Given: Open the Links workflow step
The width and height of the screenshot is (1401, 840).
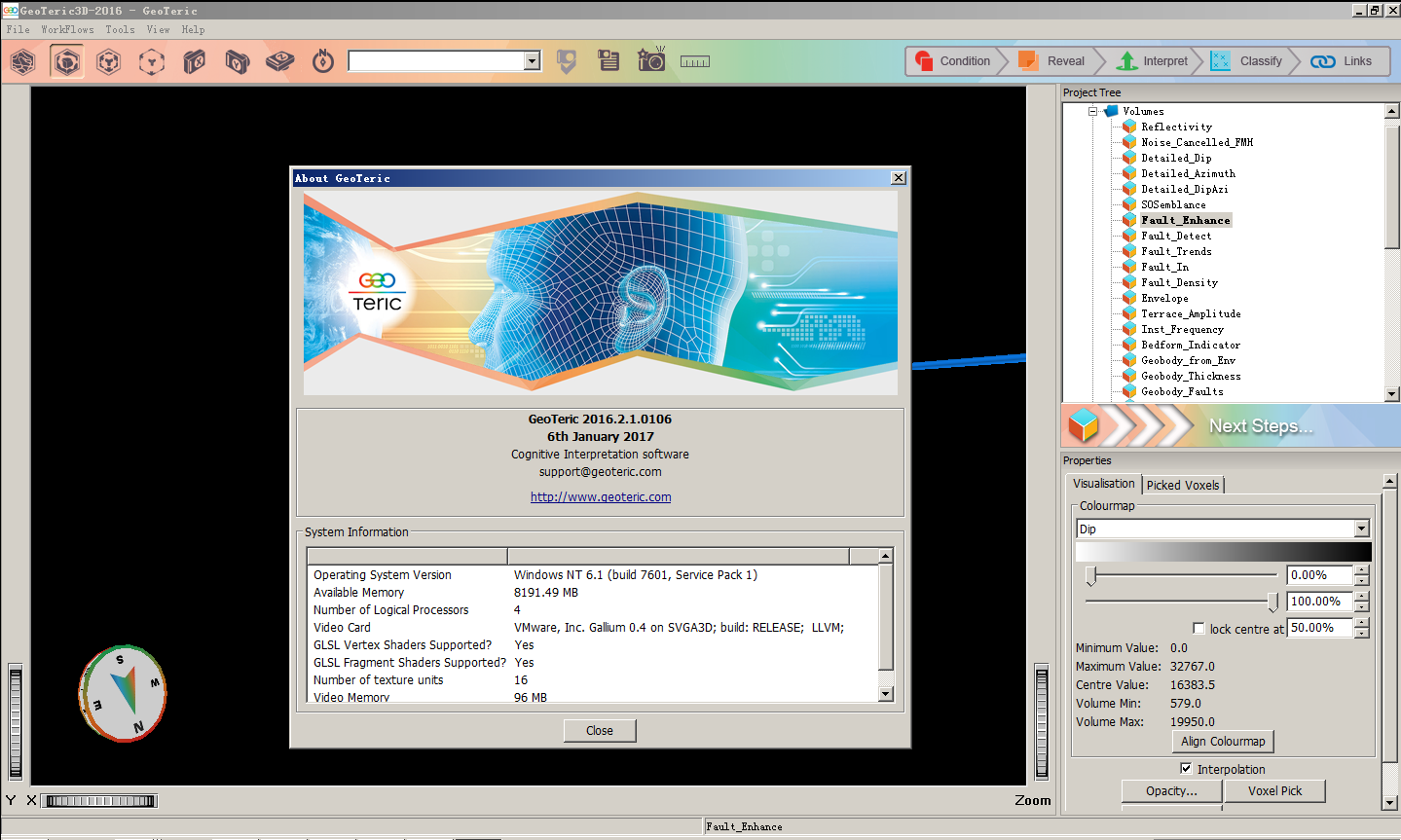Looking at the screenshot, I should [x=1342, y=61].
